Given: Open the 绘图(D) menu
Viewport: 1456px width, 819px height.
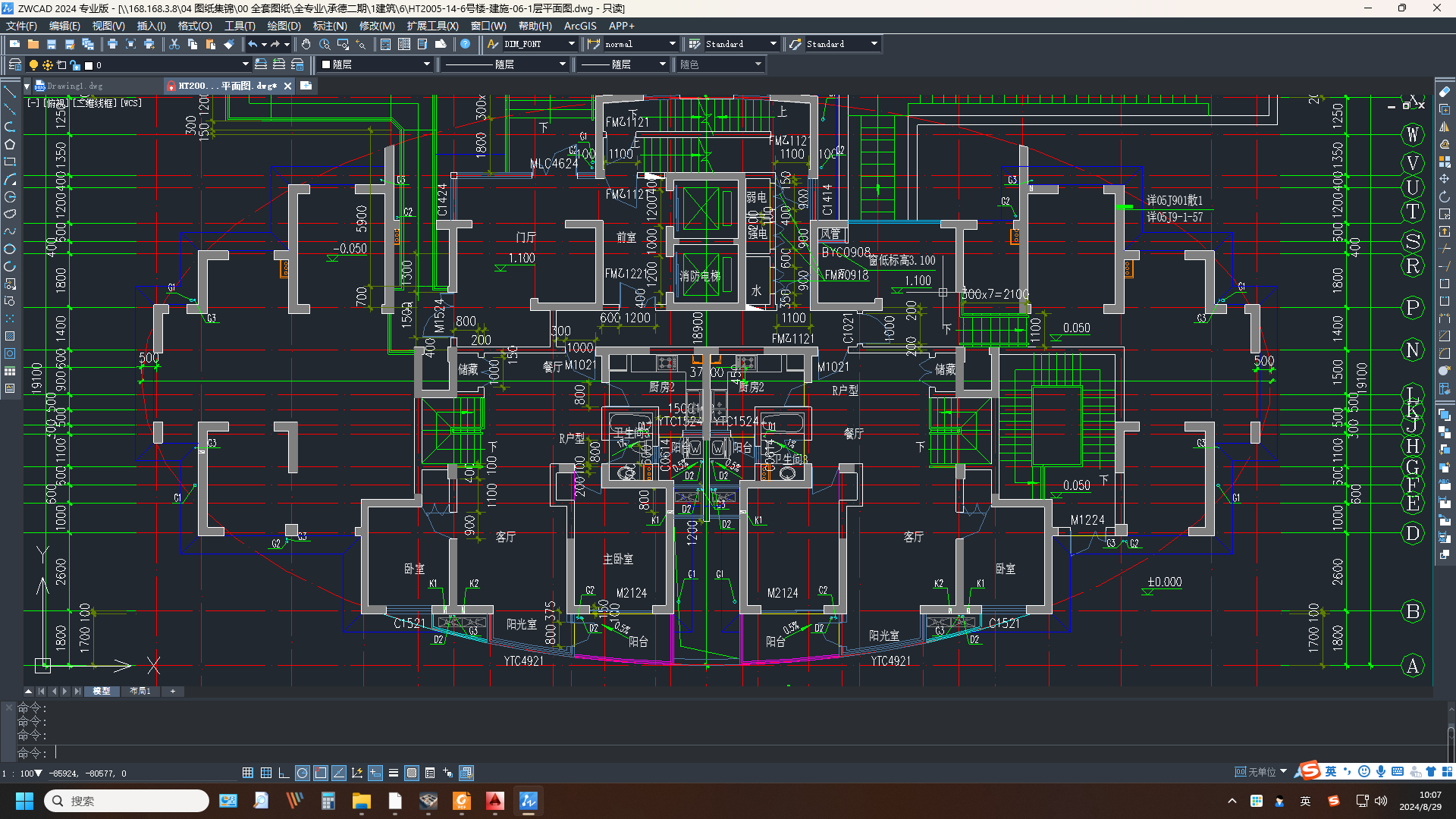Looking at the screenshot, I should coord(284,26).
